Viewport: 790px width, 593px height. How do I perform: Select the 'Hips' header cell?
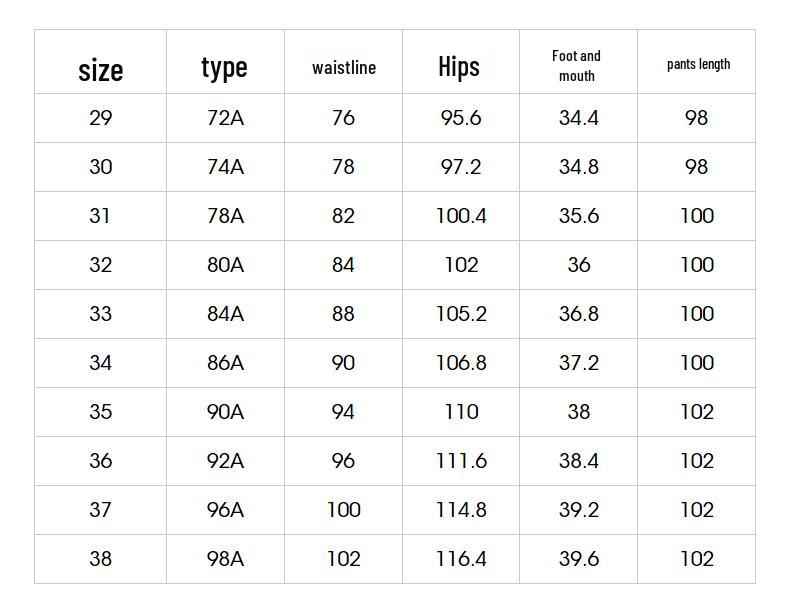click(459, 67)
